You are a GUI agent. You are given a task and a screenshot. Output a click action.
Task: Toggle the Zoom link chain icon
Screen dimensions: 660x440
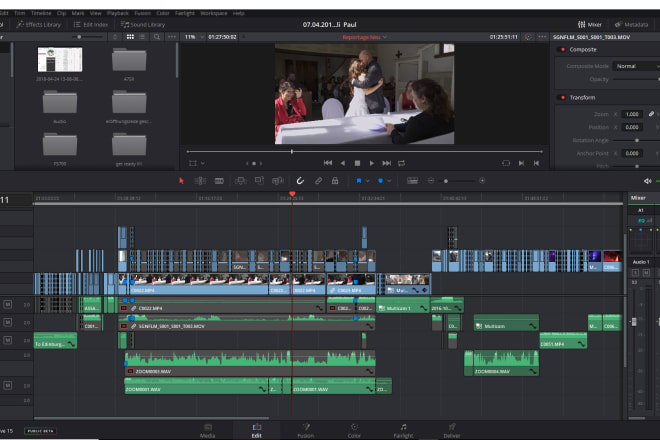pos(651,114)
